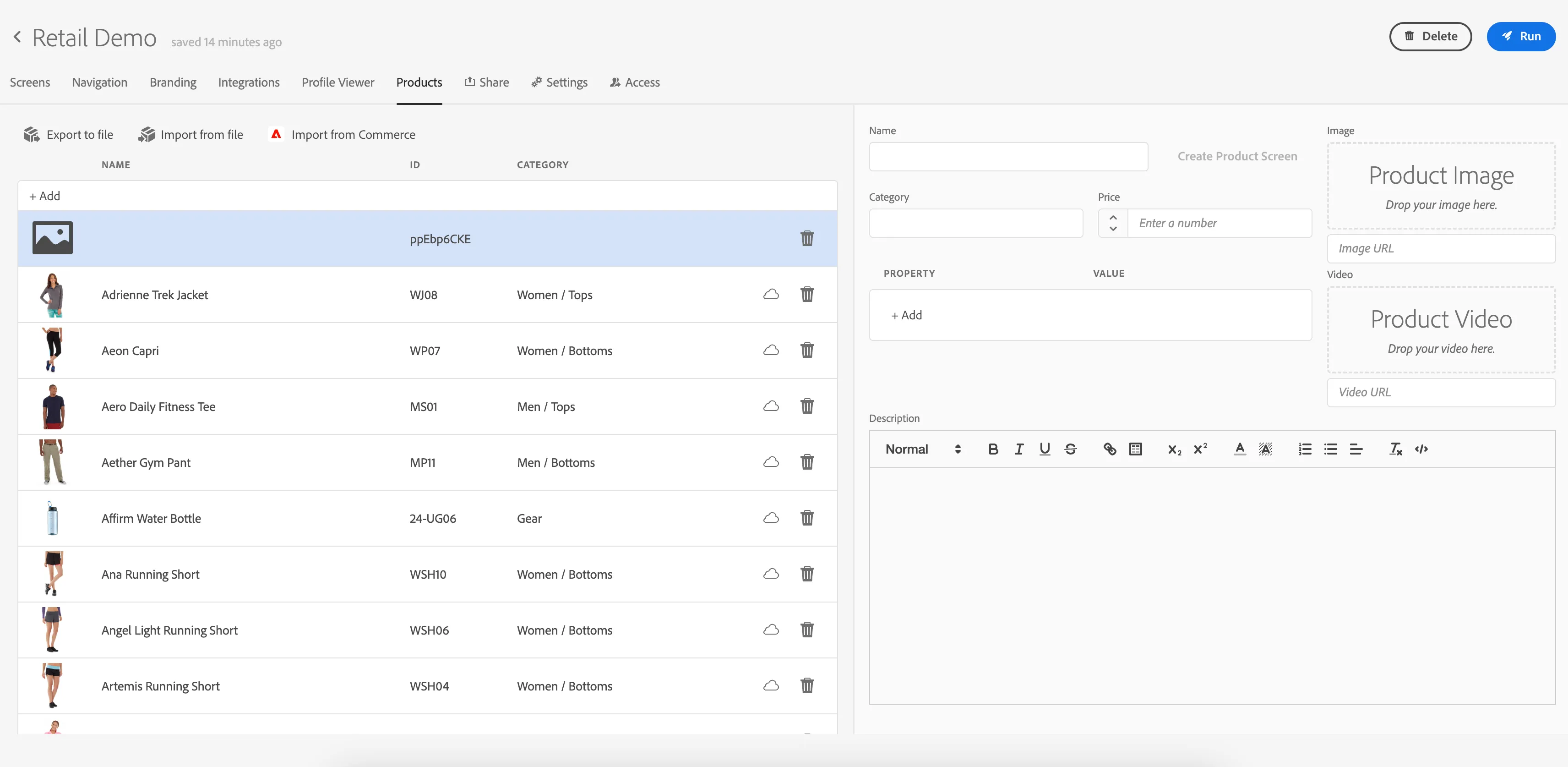The image size is (1568, 767).
Task: Clear formatting in description editor
Action: tap(1395, 449)
